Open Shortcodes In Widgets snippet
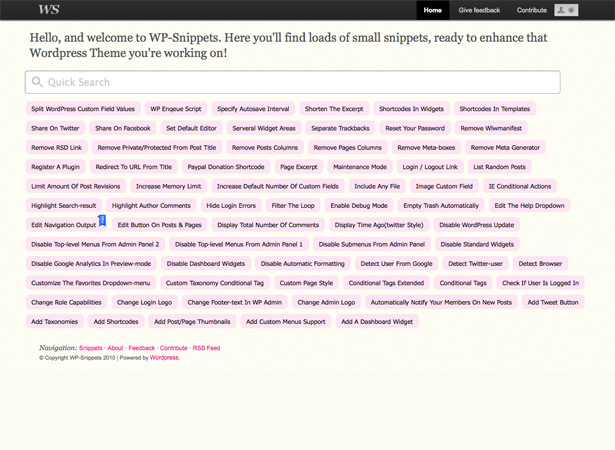The image size is (615, 450). click(411, 109)
